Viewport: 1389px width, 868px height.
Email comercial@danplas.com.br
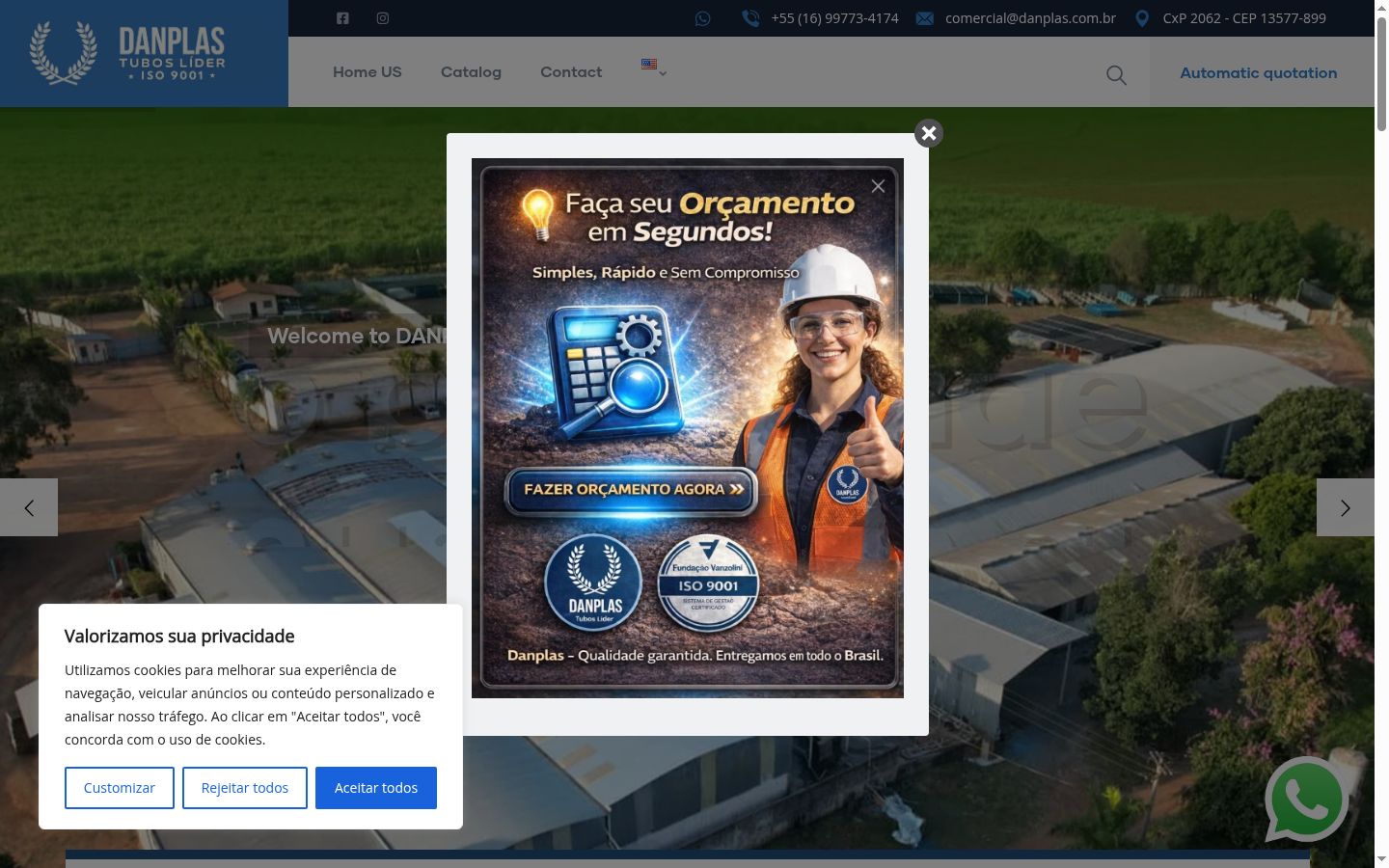(1030, 18)
